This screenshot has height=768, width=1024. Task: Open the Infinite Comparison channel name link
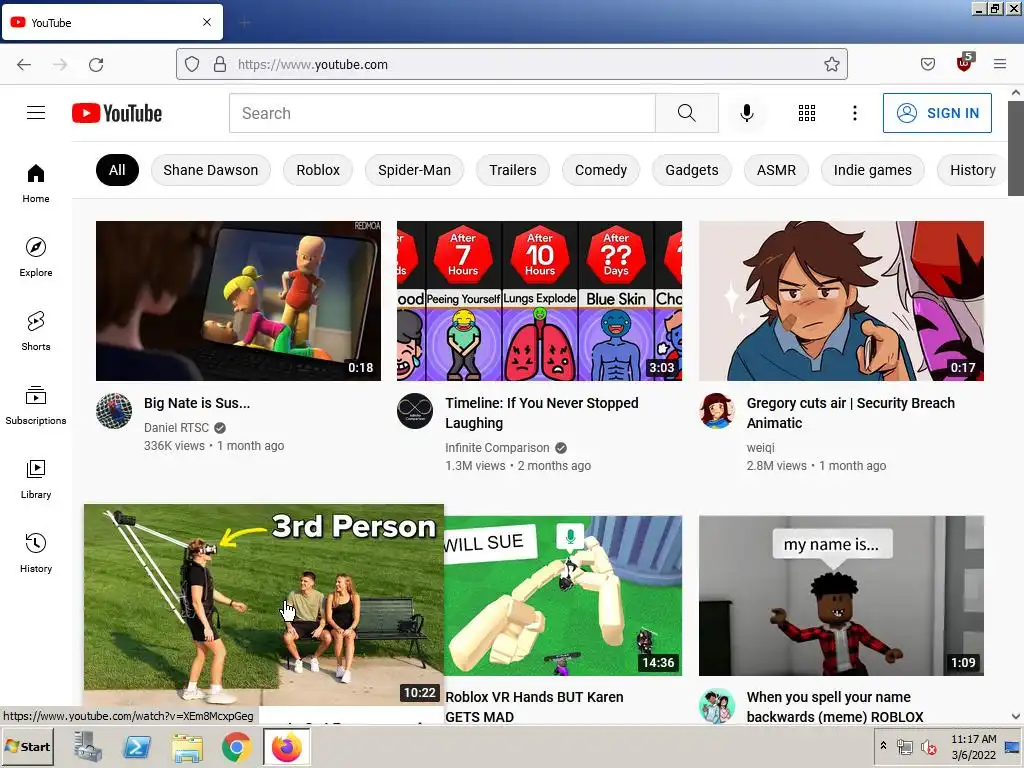click(x=497, y=448)
